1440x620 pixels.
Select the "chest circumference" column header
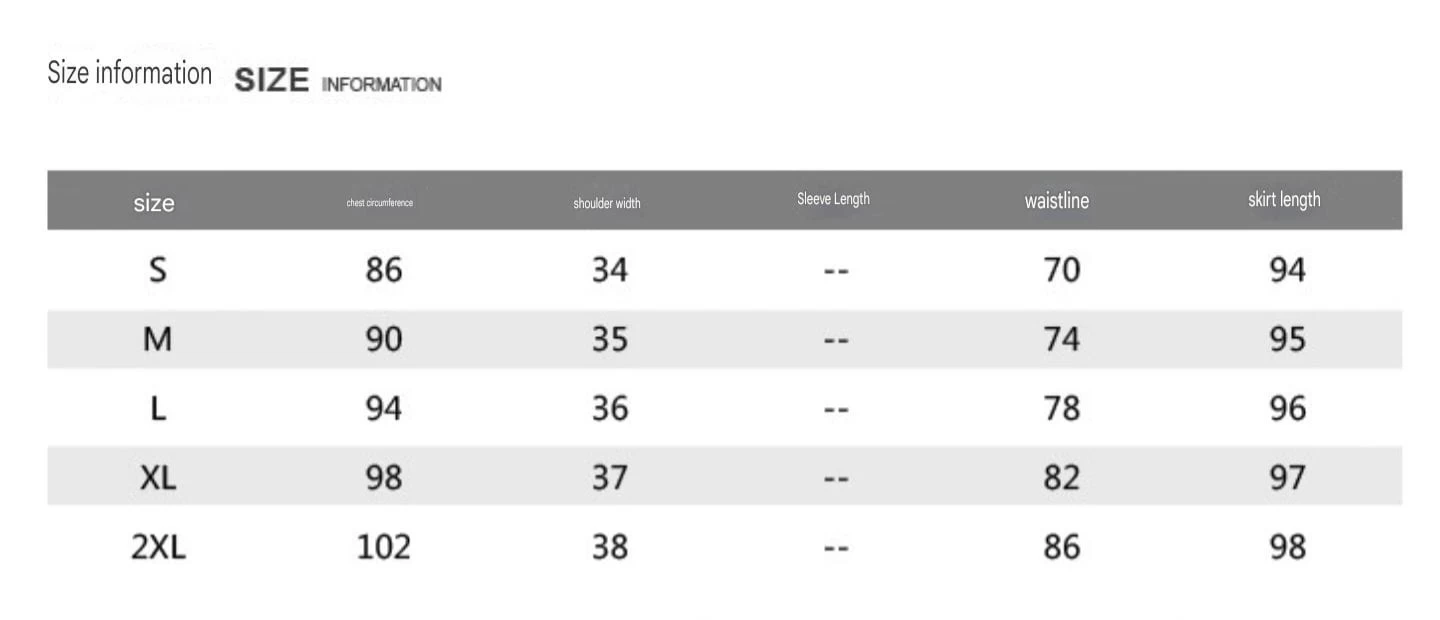(380, 203)
